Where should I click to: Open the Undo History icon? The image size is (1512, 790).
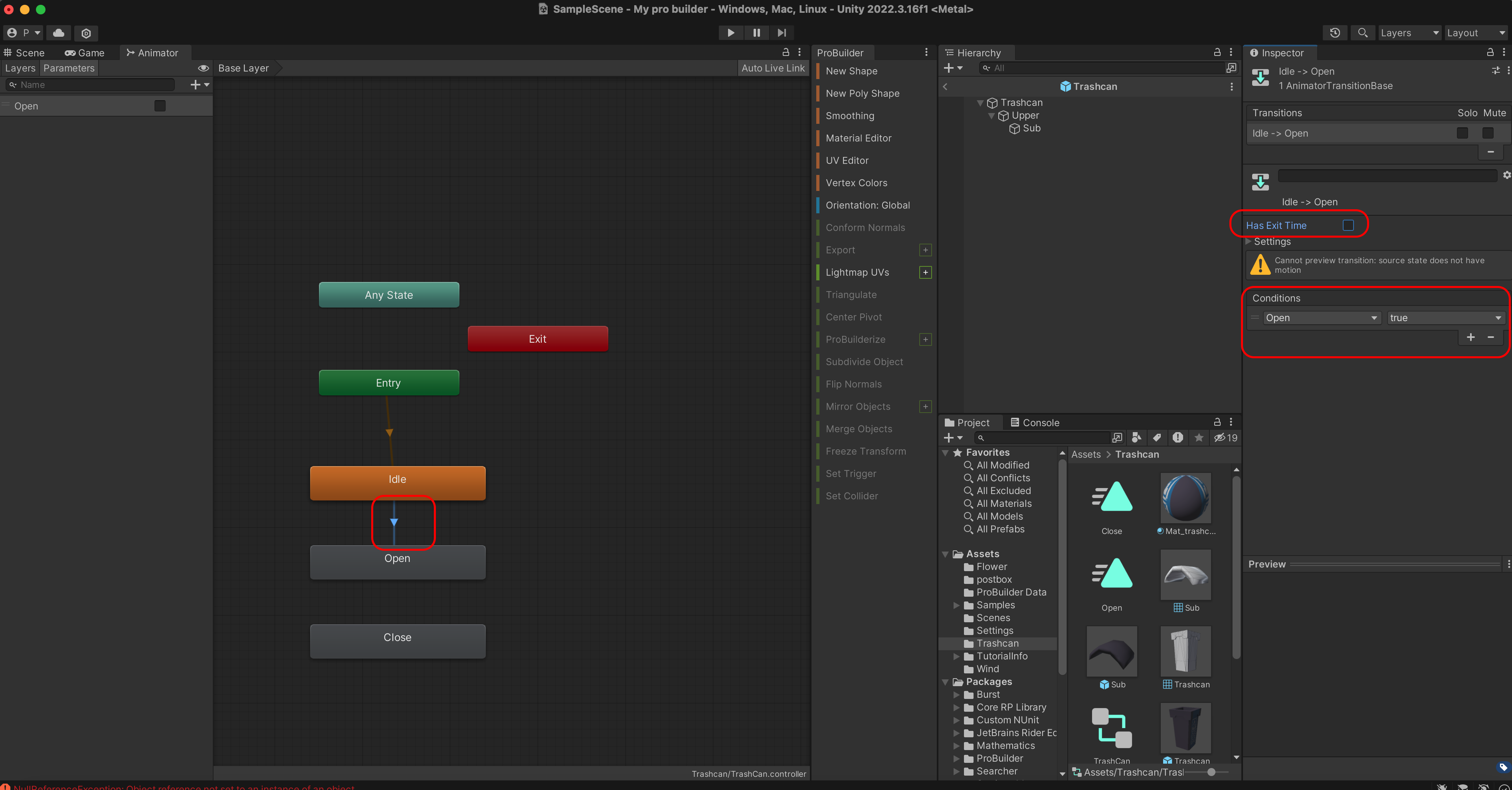click(x=1335, y=33)
